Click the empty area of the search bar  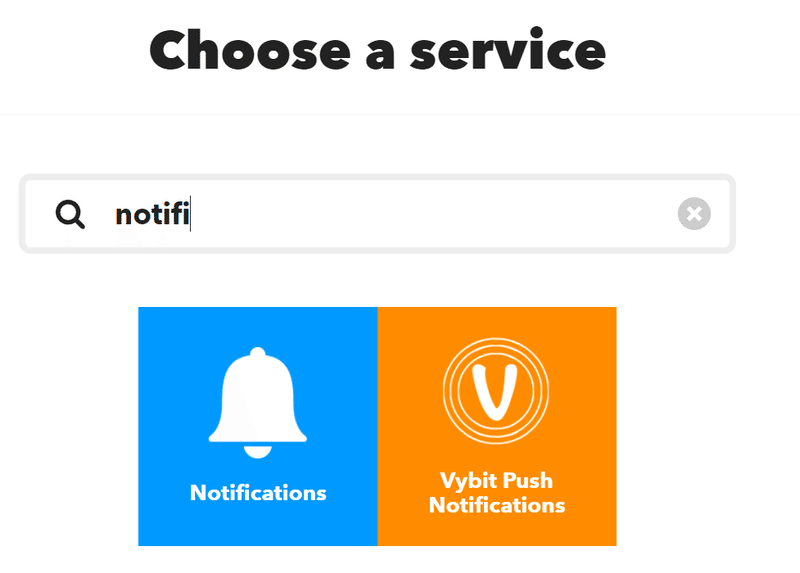pos(434,213)
